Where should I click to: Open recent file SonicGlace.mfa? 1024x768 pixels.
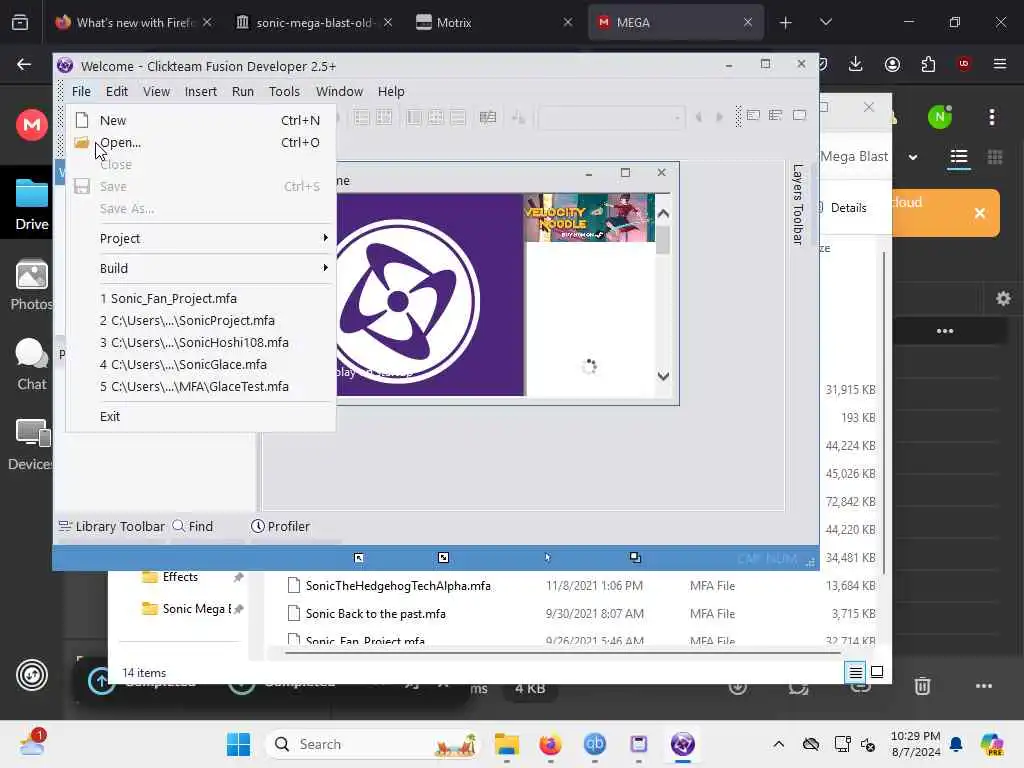[200, 364]
